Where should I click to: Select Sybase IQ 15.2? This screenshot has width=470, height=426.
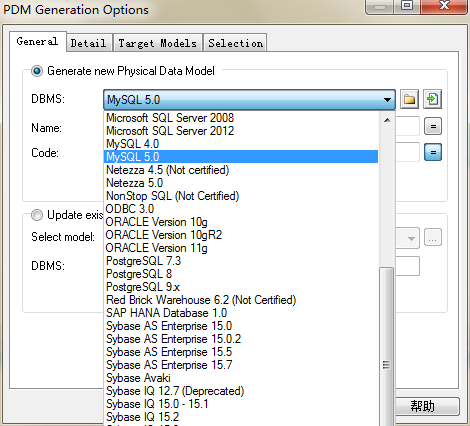(x=241, y=417)
